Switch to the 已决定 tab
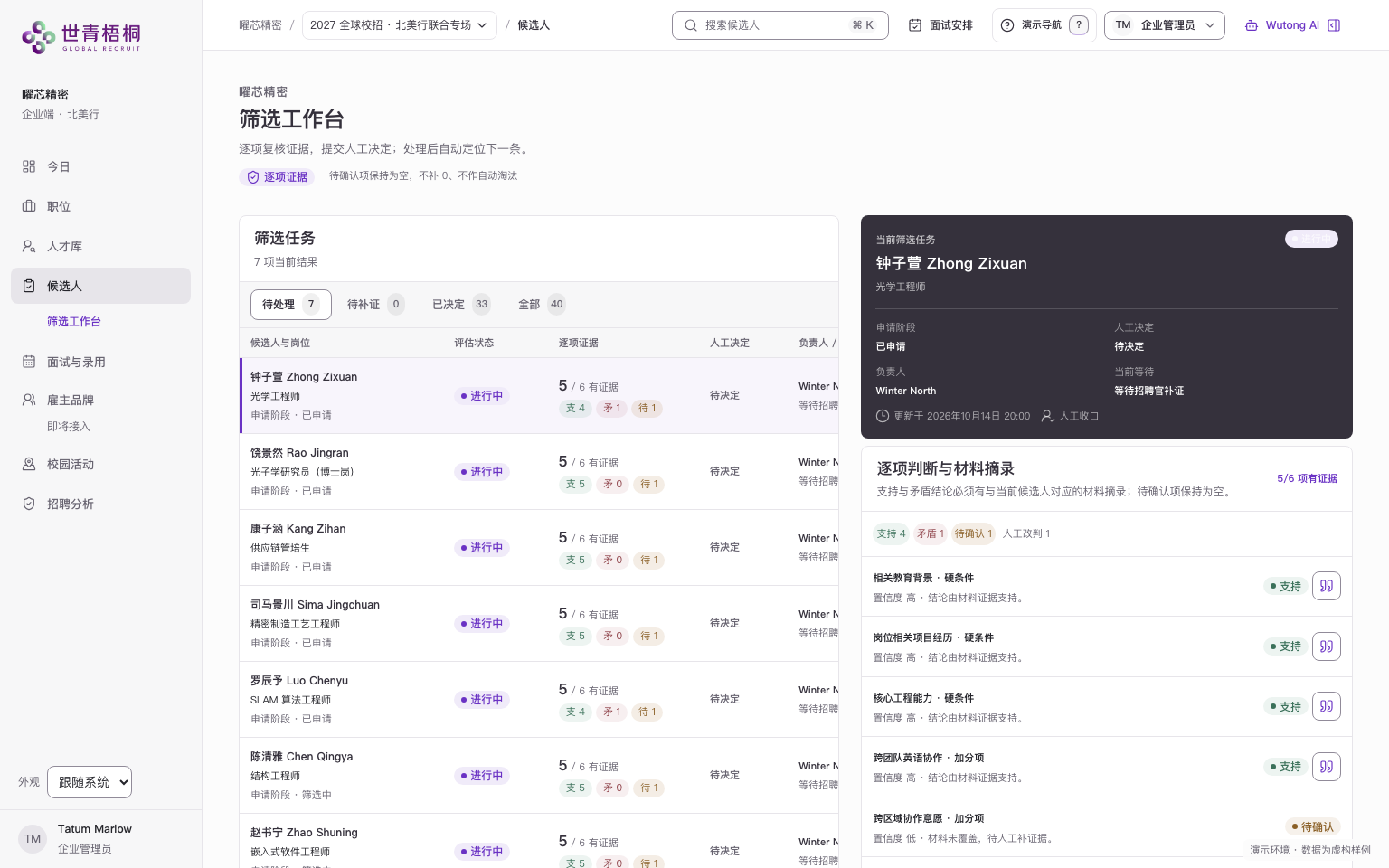This screenshot has height=868, width=1389. coord(461,305)
